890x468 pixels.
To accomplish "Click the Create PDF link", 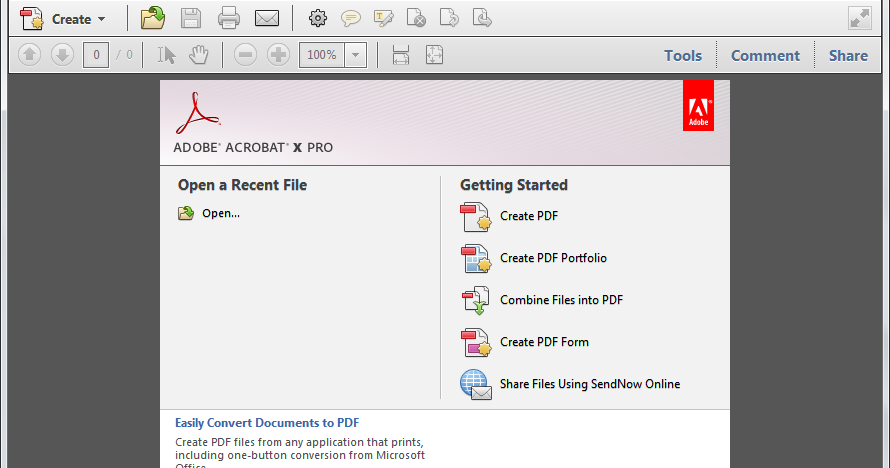I will 529,216.
